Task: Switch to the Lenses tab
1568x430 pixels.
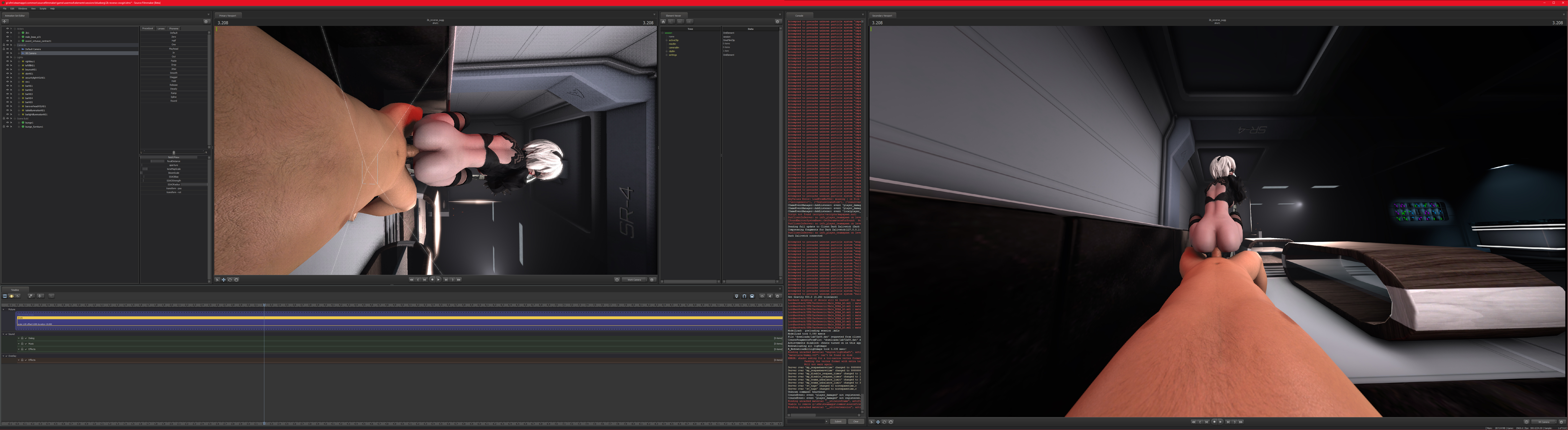Action: coord(161,29)
